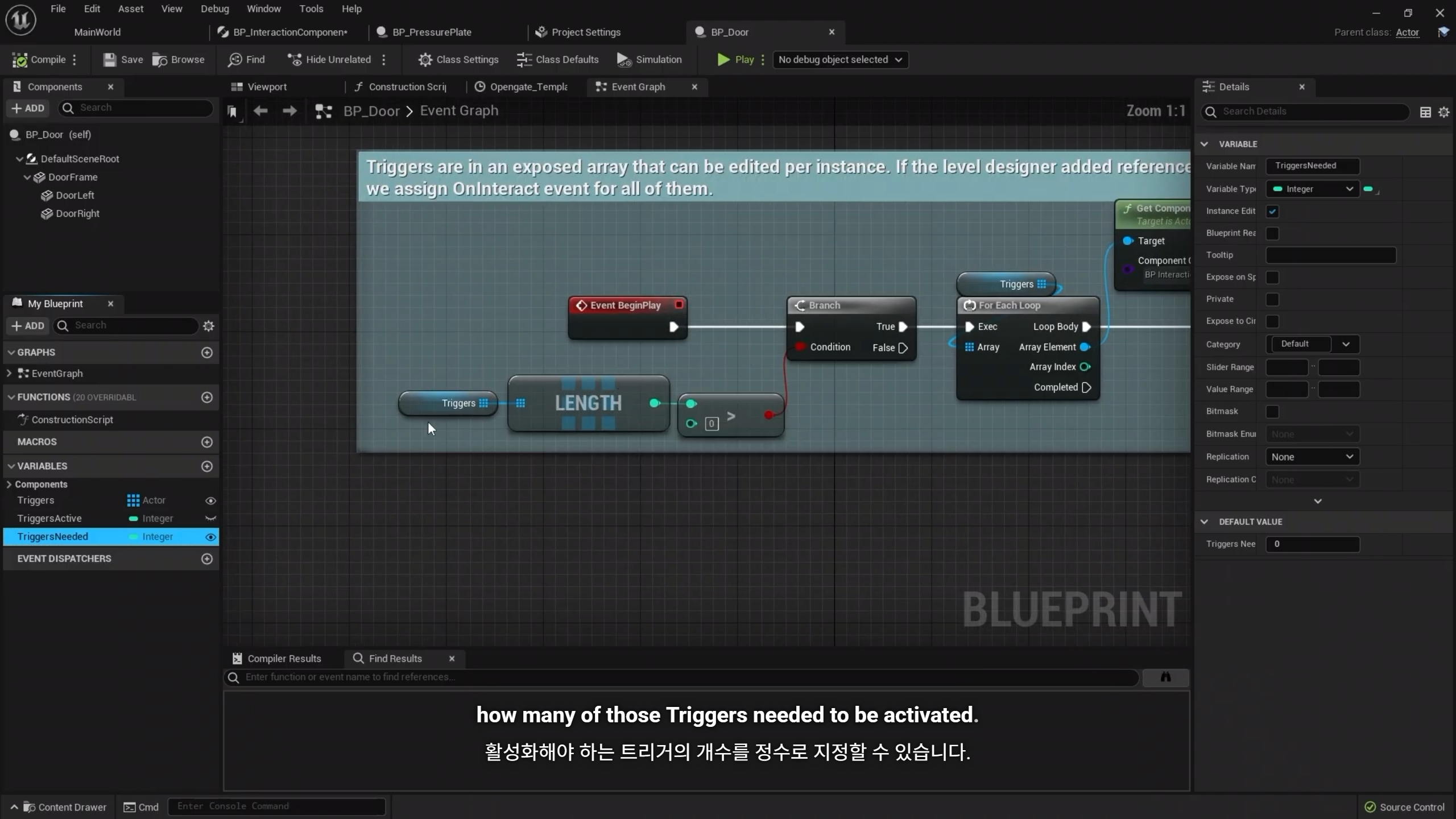
Task: Click the find-in-all-blueprints binoculars button
Action: [1165, 677]
